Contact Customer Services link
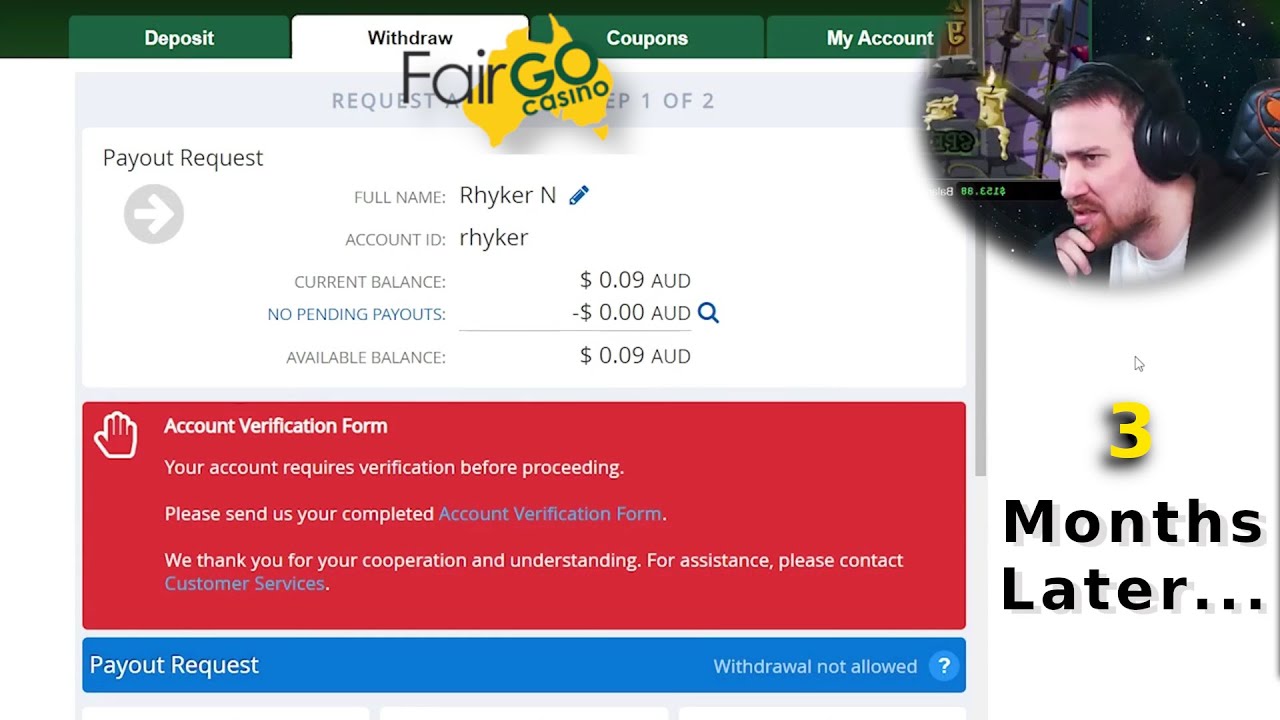 click(x=245, y=583)
